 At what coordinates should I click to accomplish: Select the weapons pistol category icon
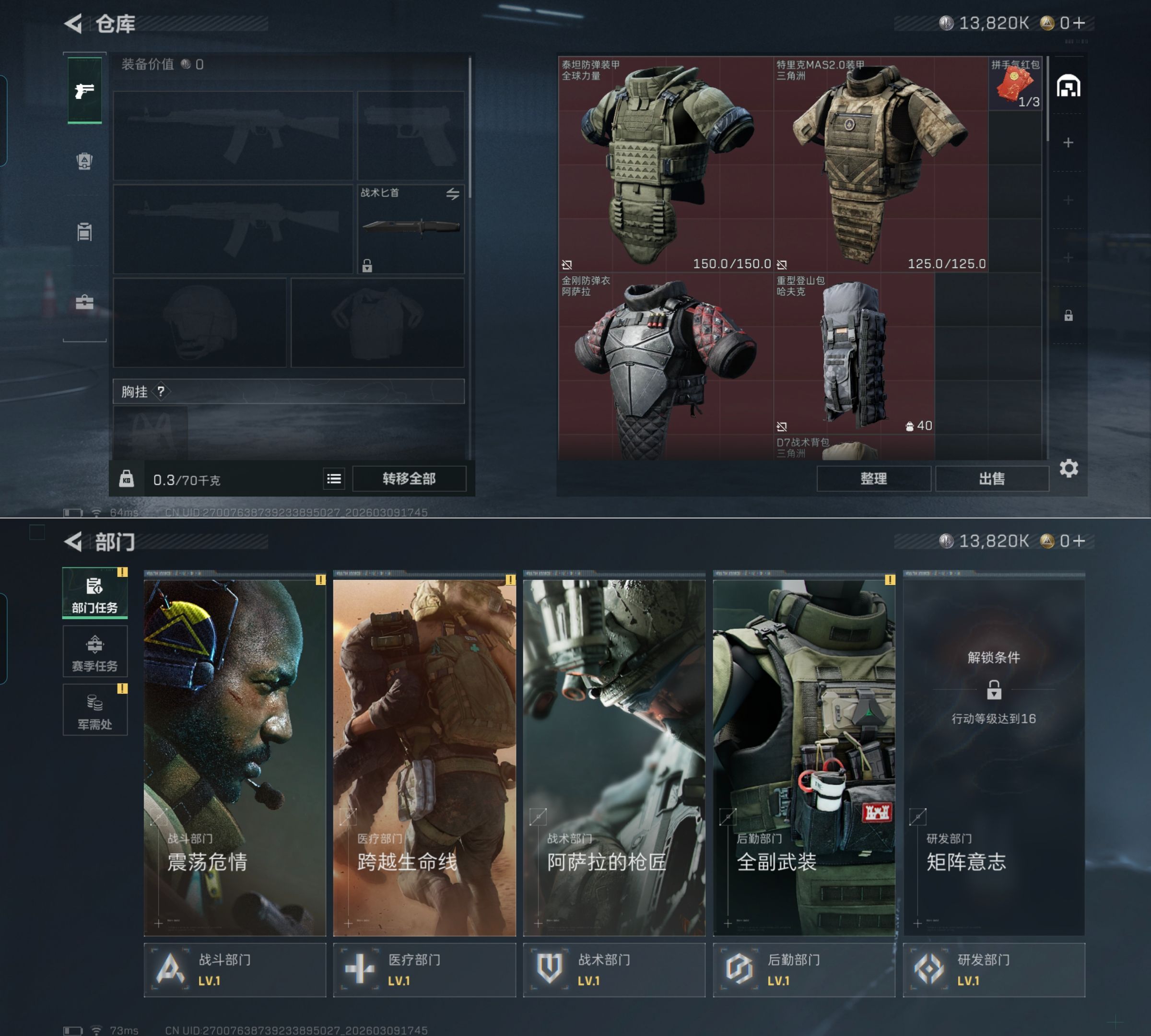pyautogui.click(x=84, y=91)
